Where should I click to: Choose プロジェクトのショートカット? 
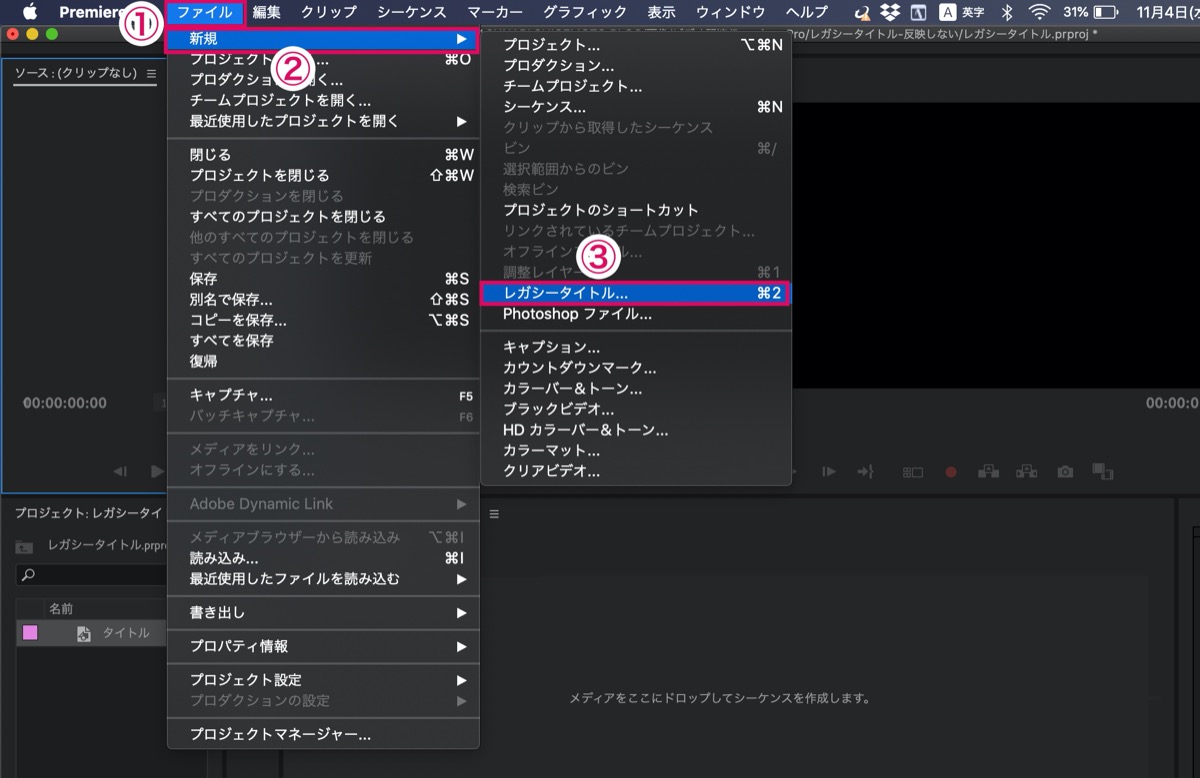(635, 210)
